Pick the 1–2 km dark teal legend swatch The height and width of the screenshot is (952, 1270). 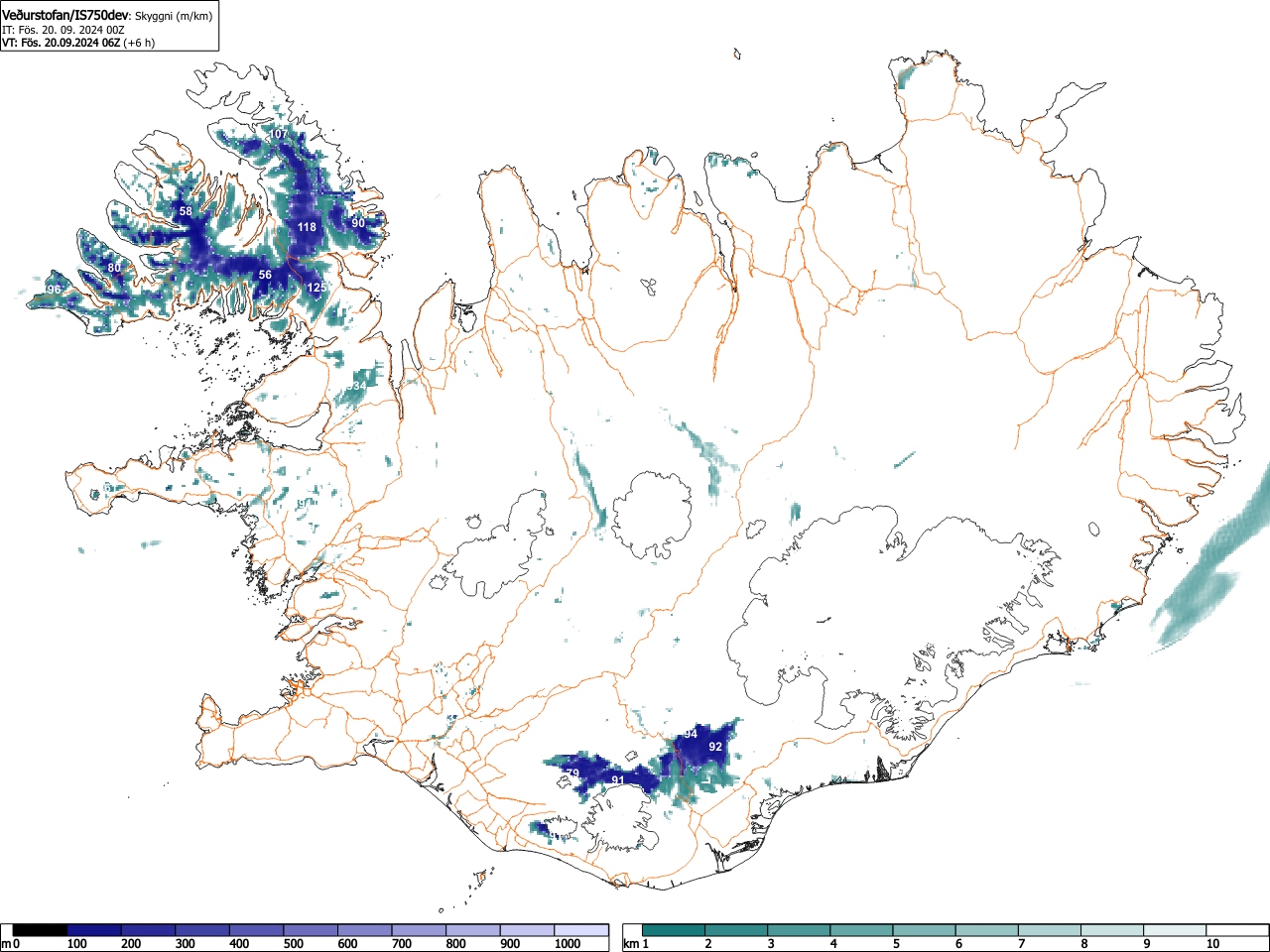[674, 930]
